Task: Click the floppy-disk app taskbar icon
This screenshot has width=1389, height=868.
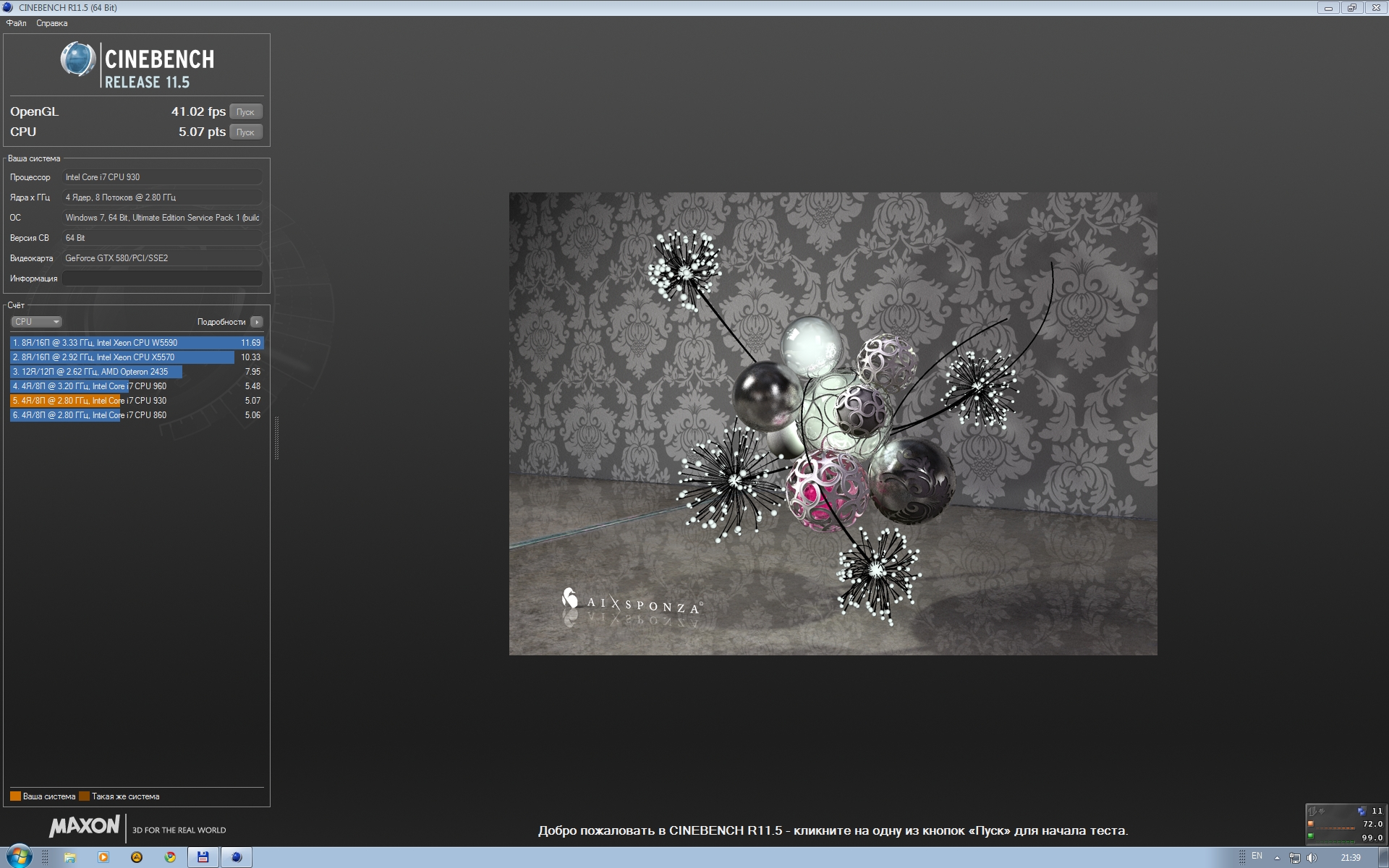Action: coord(203,857)
